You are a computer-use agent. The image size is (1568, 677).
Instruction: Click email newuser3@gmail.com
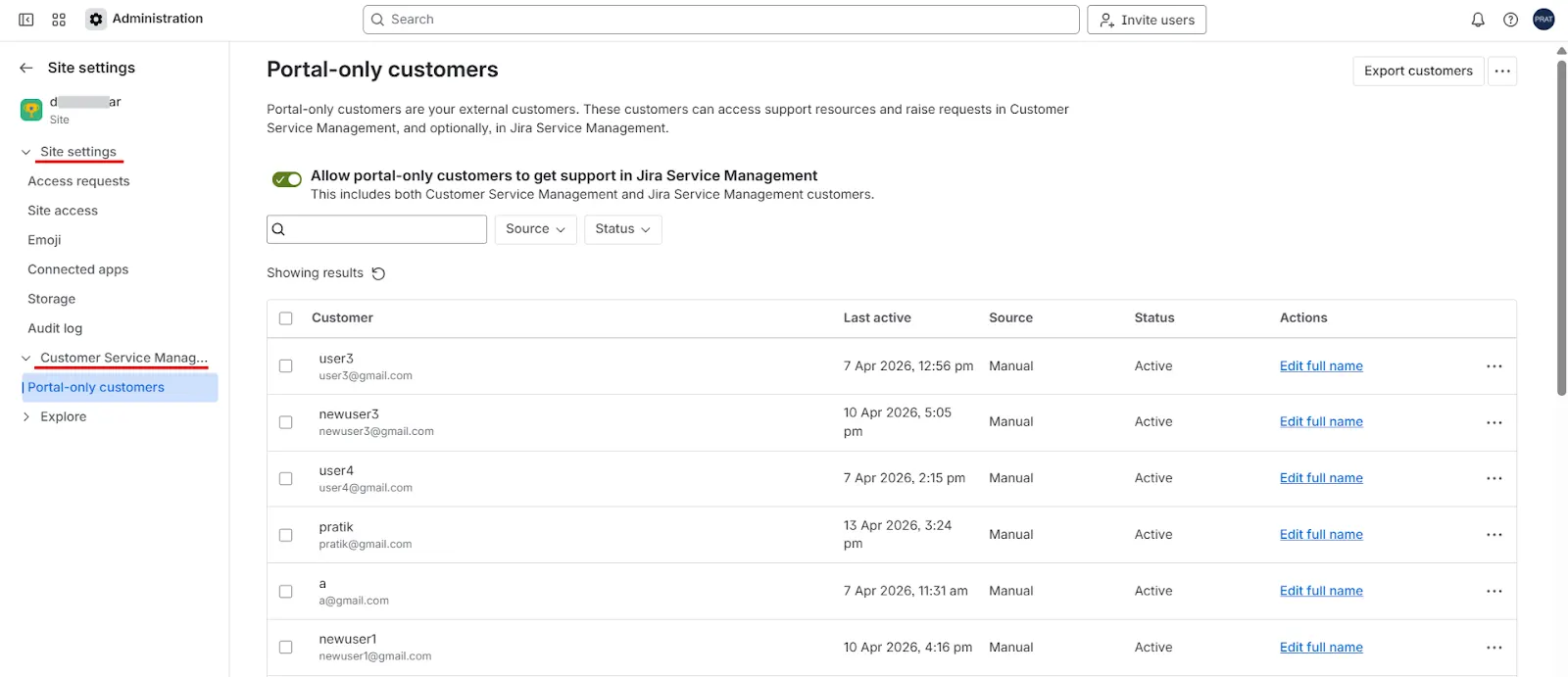pyautogui.click(x=376, y=432)
